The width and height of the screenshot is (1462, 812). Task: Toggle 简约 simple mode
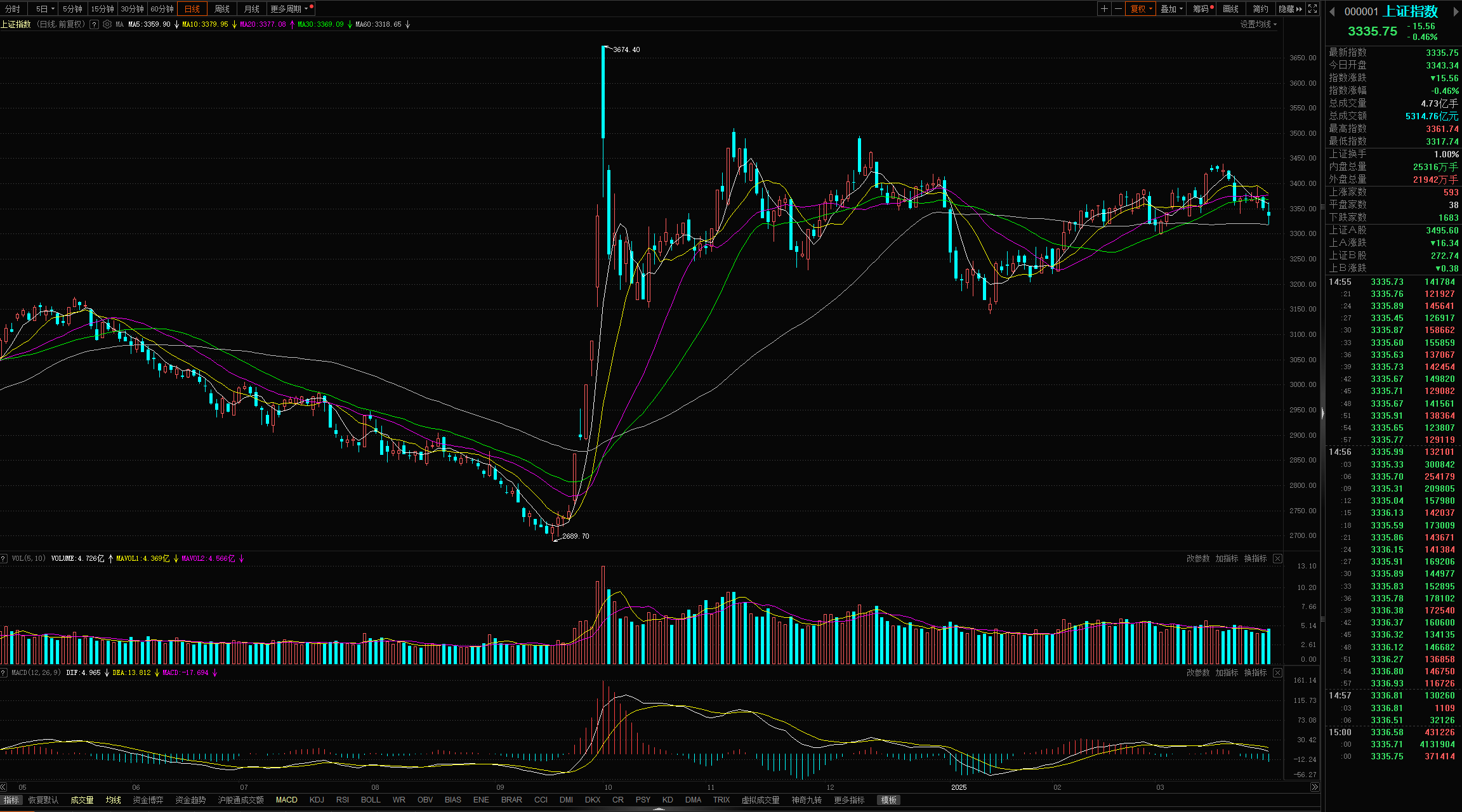1260,9
